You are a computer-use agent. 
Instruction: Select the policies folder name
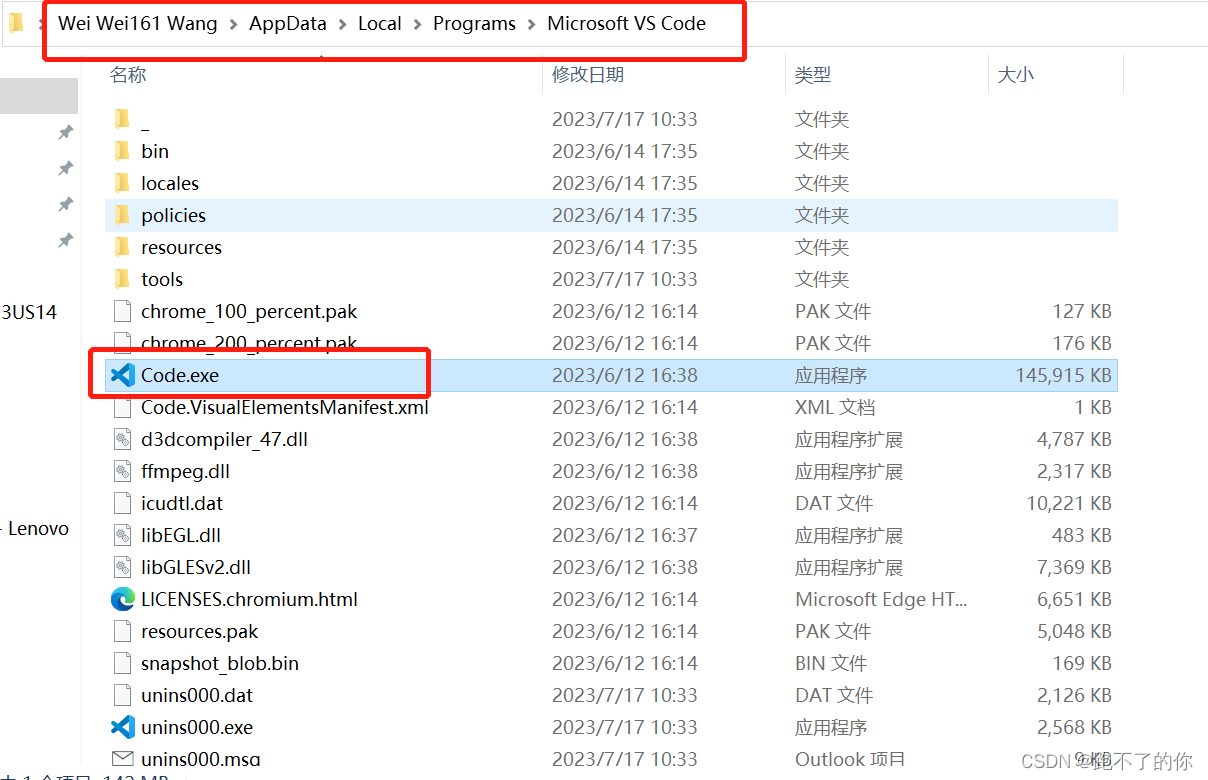173,215
